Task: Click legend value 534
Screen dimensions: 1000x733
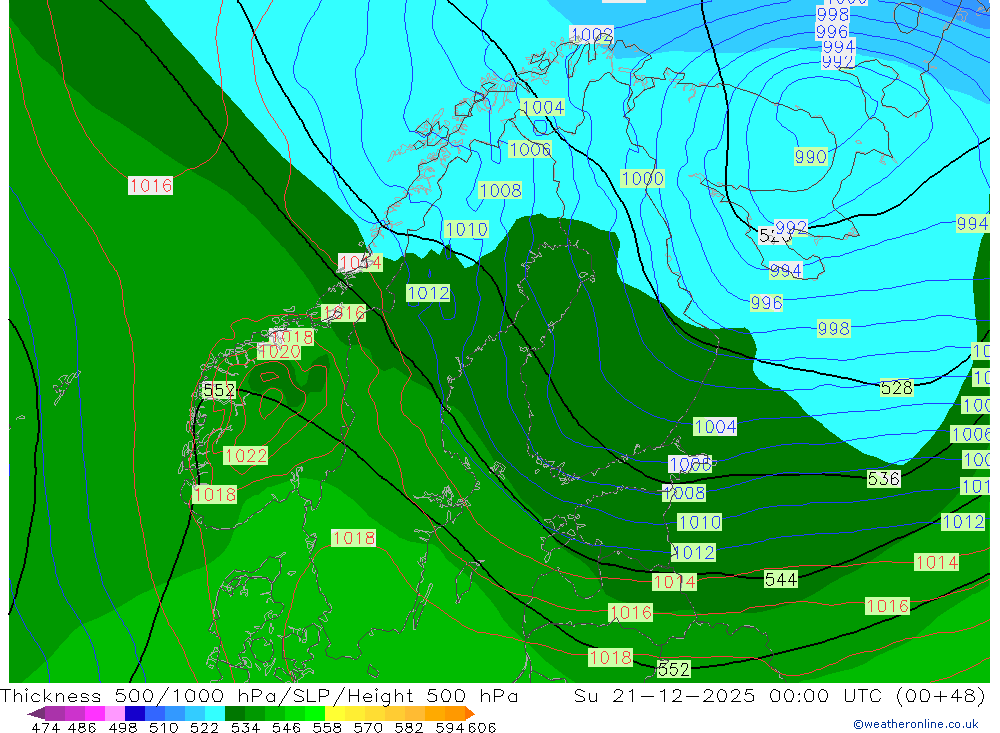Action: click(x=245, y=727)
